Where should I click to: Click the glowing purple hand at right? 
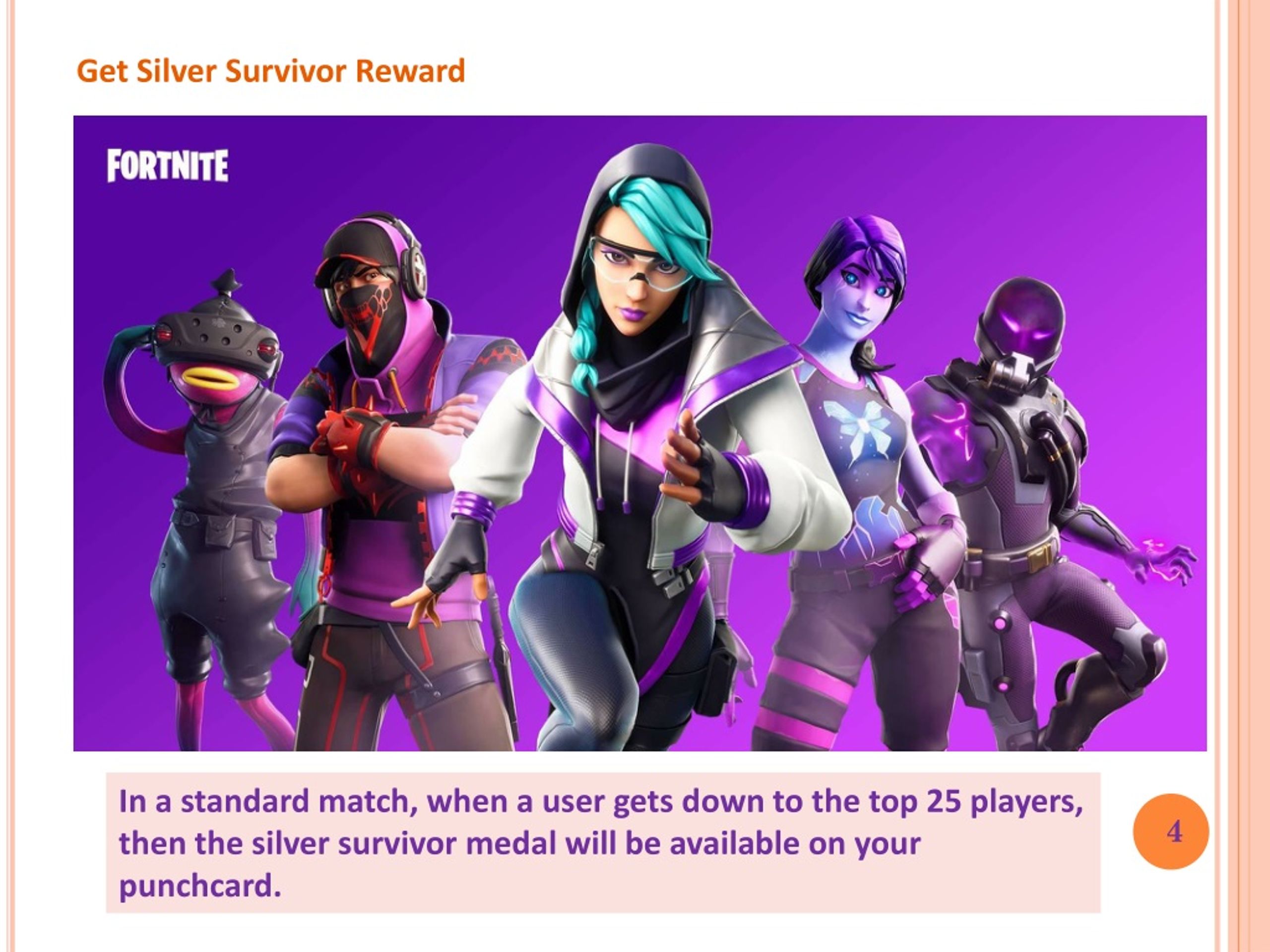[x=1165, y=559]
